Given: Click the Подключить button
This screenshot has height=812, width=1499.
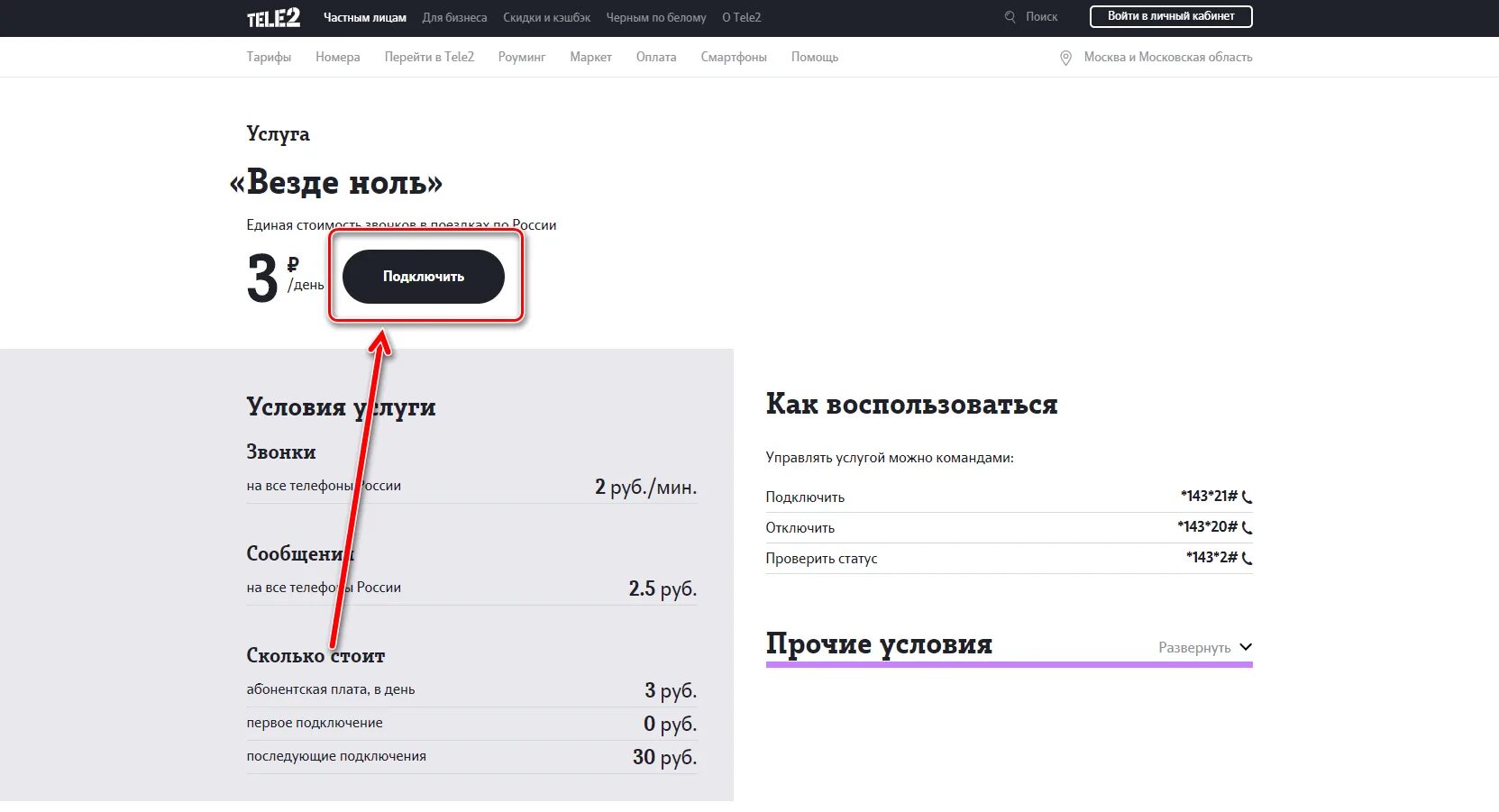Looking at the screenshot, I should [424, 277].
